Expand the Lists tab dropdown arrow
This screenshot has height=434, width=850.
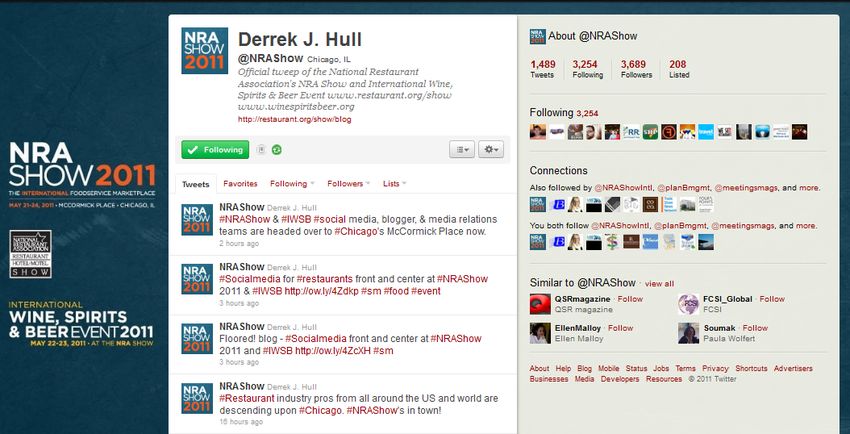tap(404, 184)
